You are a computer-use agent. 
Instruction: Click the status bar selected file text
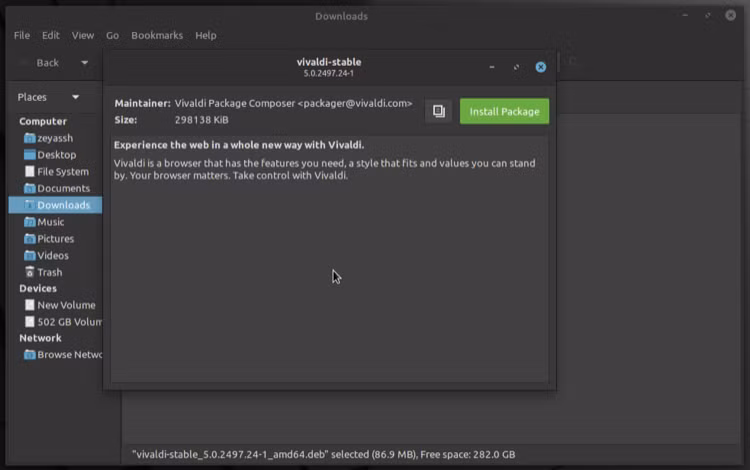[324, 454]
